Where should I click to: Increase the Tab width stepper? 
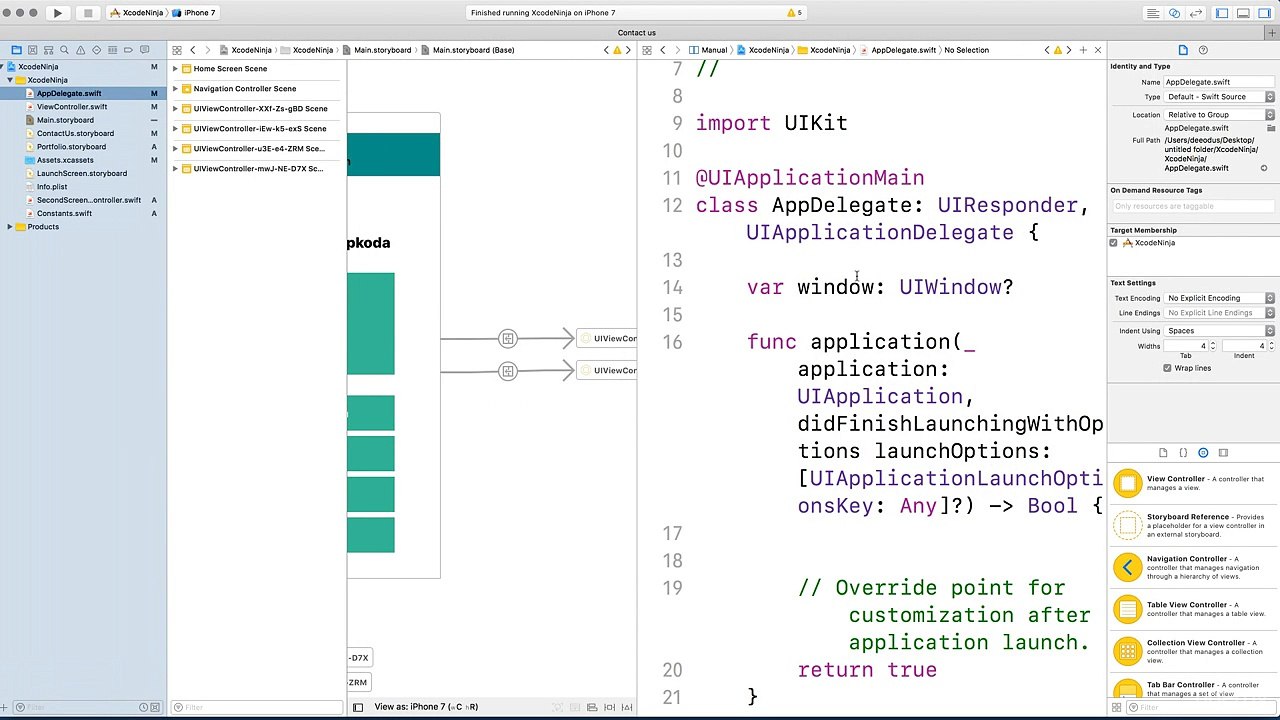[x=1213, y=344]
